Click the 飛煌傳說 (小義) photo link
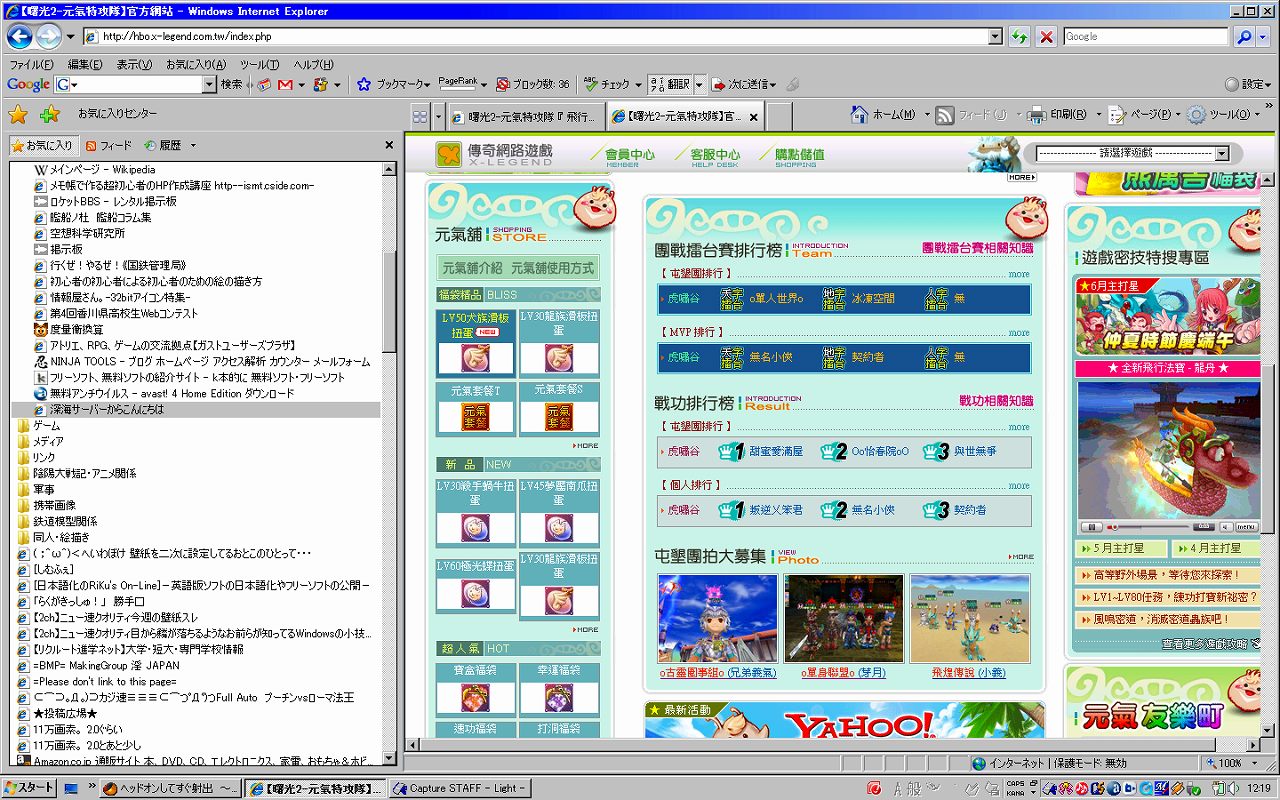The image size is (1280, 800). 968,673
